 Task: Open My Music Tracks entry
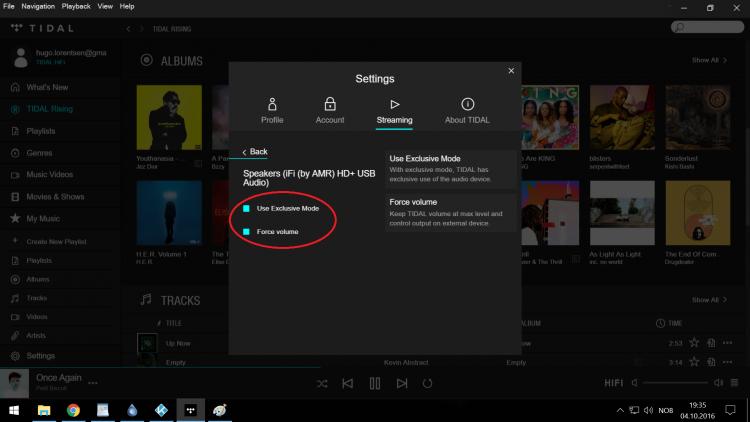(36, 298)
